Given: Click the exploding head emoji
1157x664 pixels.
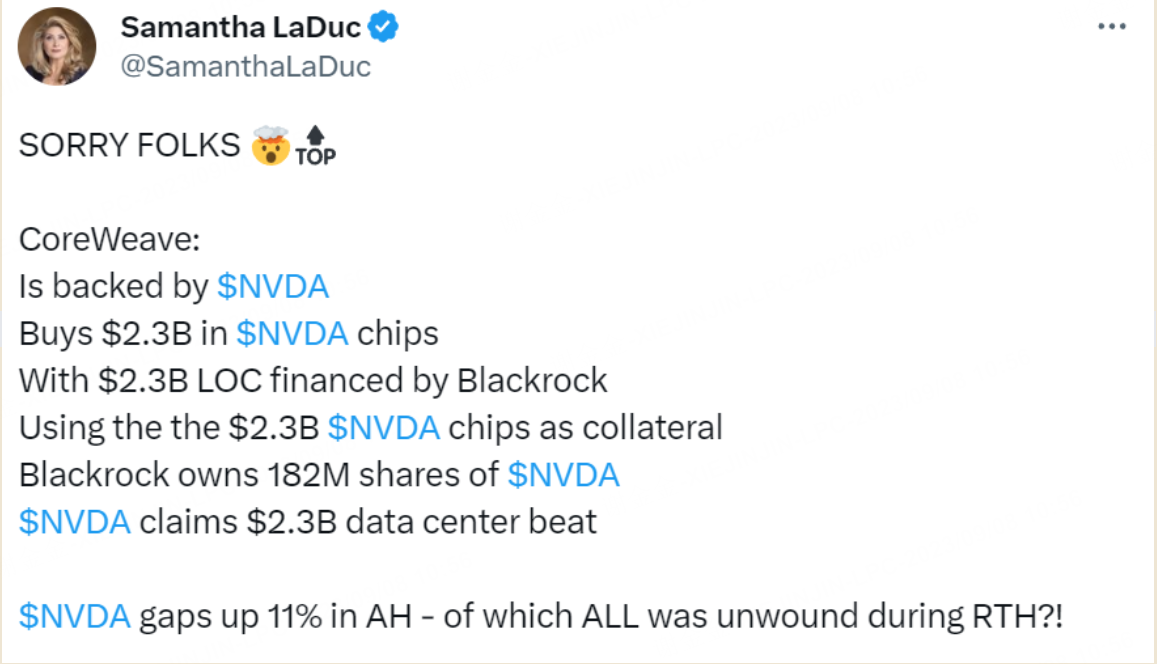Looking at the screenshot, I should [x=270, y=145].
